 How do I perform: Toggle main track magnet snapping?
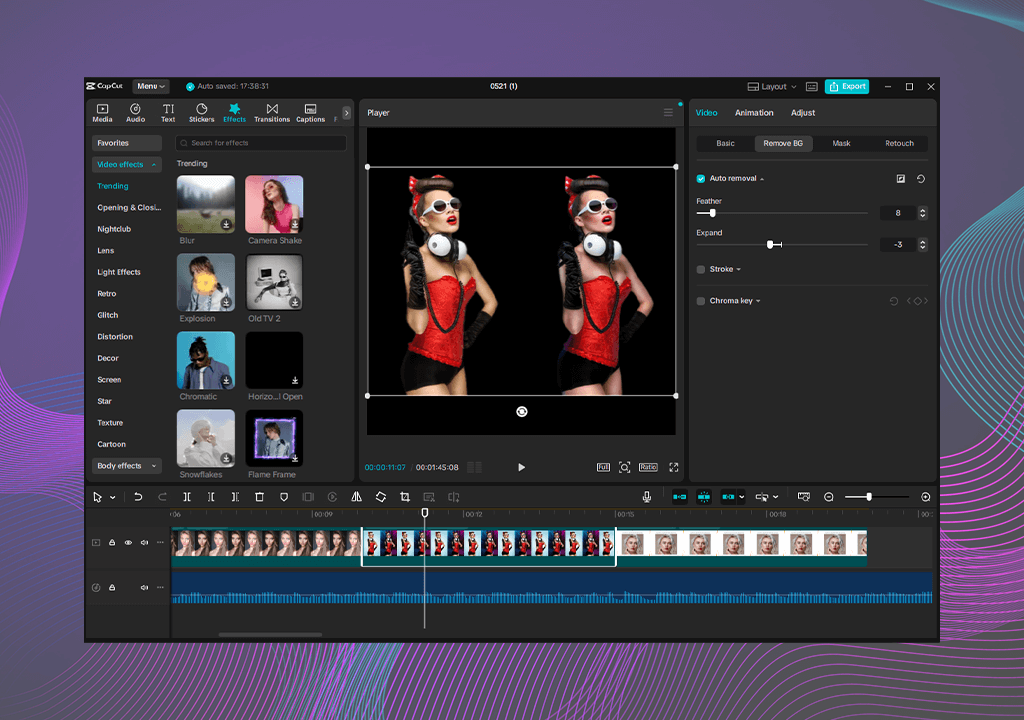click(x=679, y=497)
